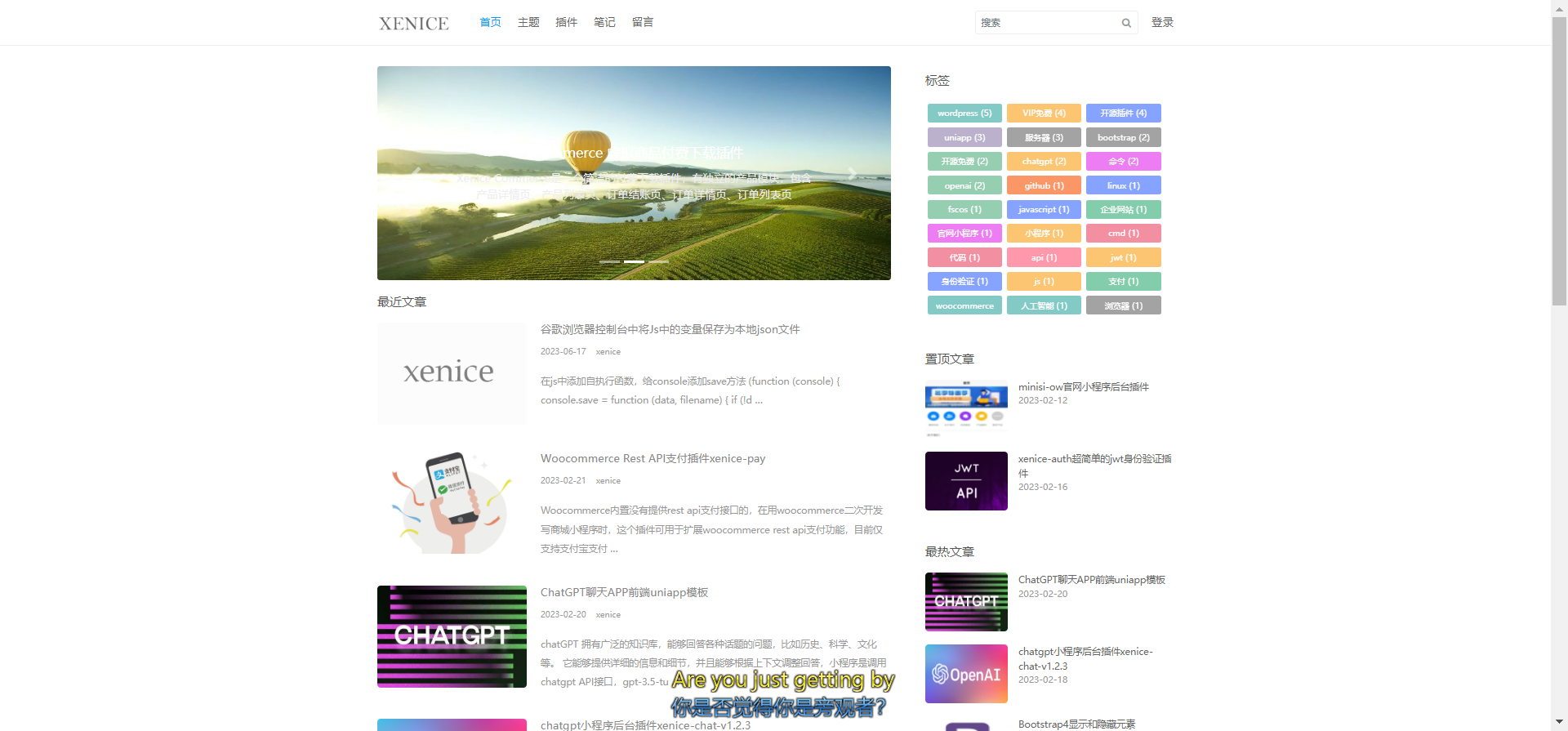Open the Alipay phone-in-hand thumbnail
The height and width of the screenshot is (731, 1568).
[452, 502]
